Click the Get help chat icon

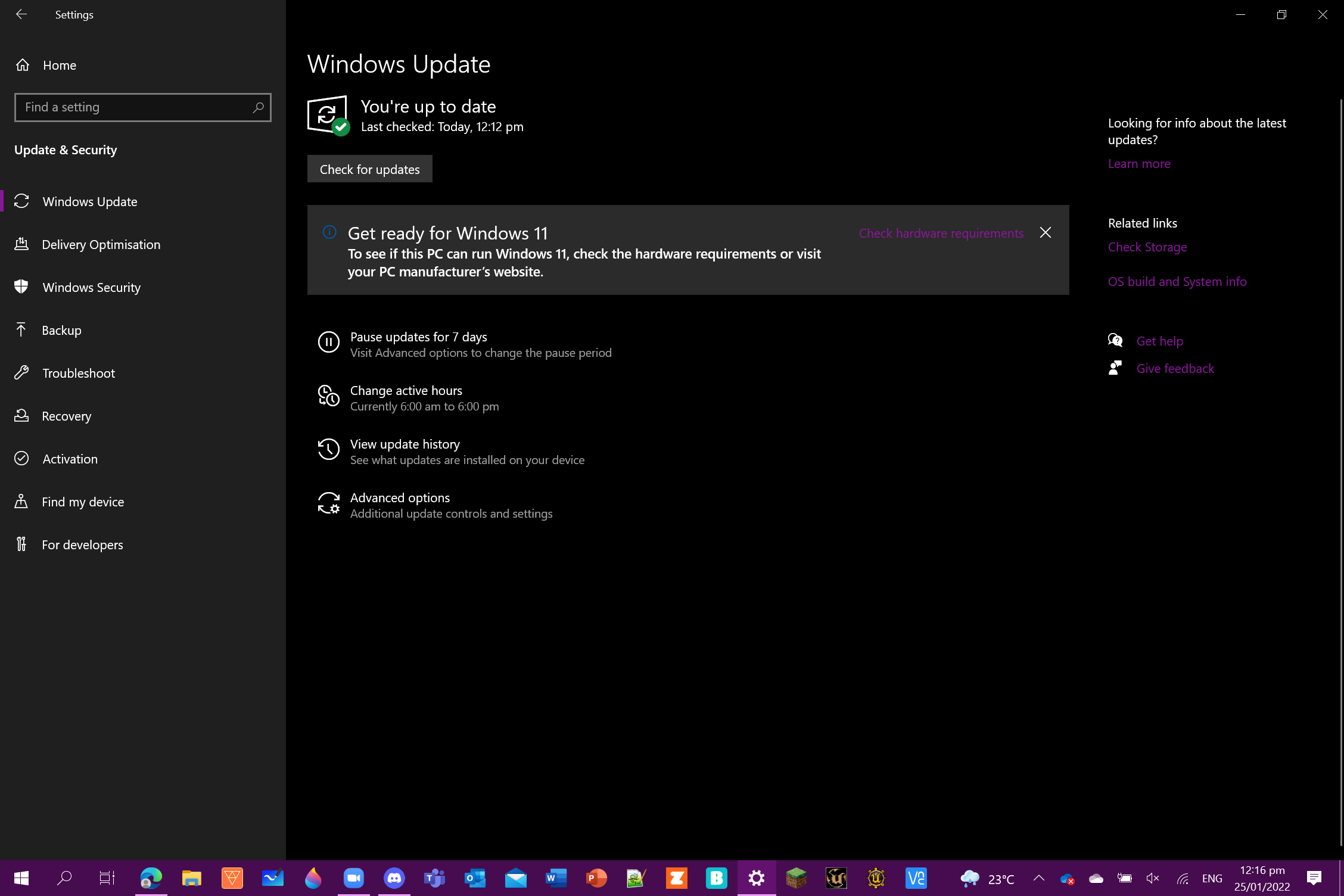(1115, 341)
